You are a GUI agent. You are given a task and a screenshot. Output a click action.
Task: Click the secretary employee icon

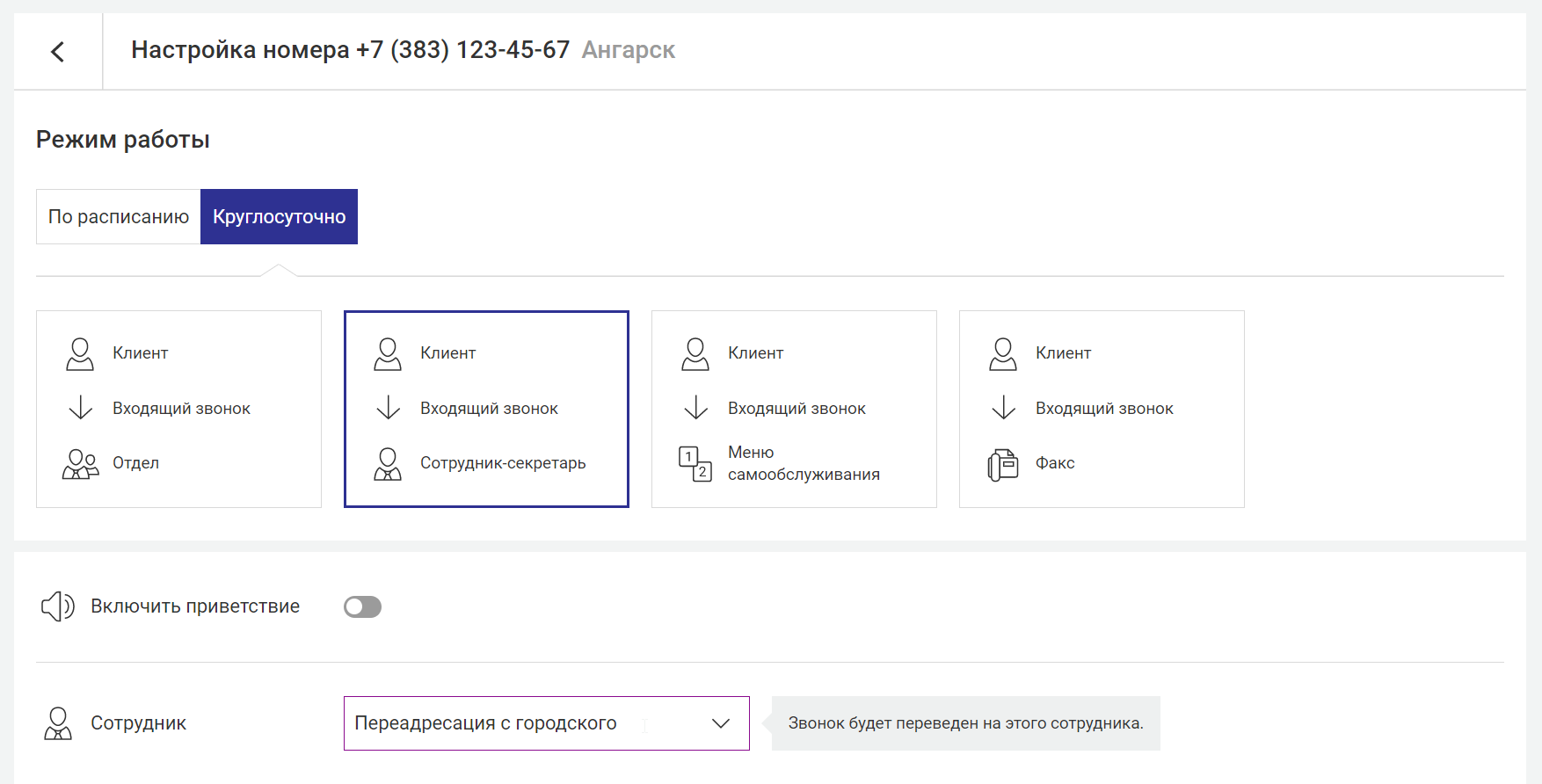click(388, 464)
